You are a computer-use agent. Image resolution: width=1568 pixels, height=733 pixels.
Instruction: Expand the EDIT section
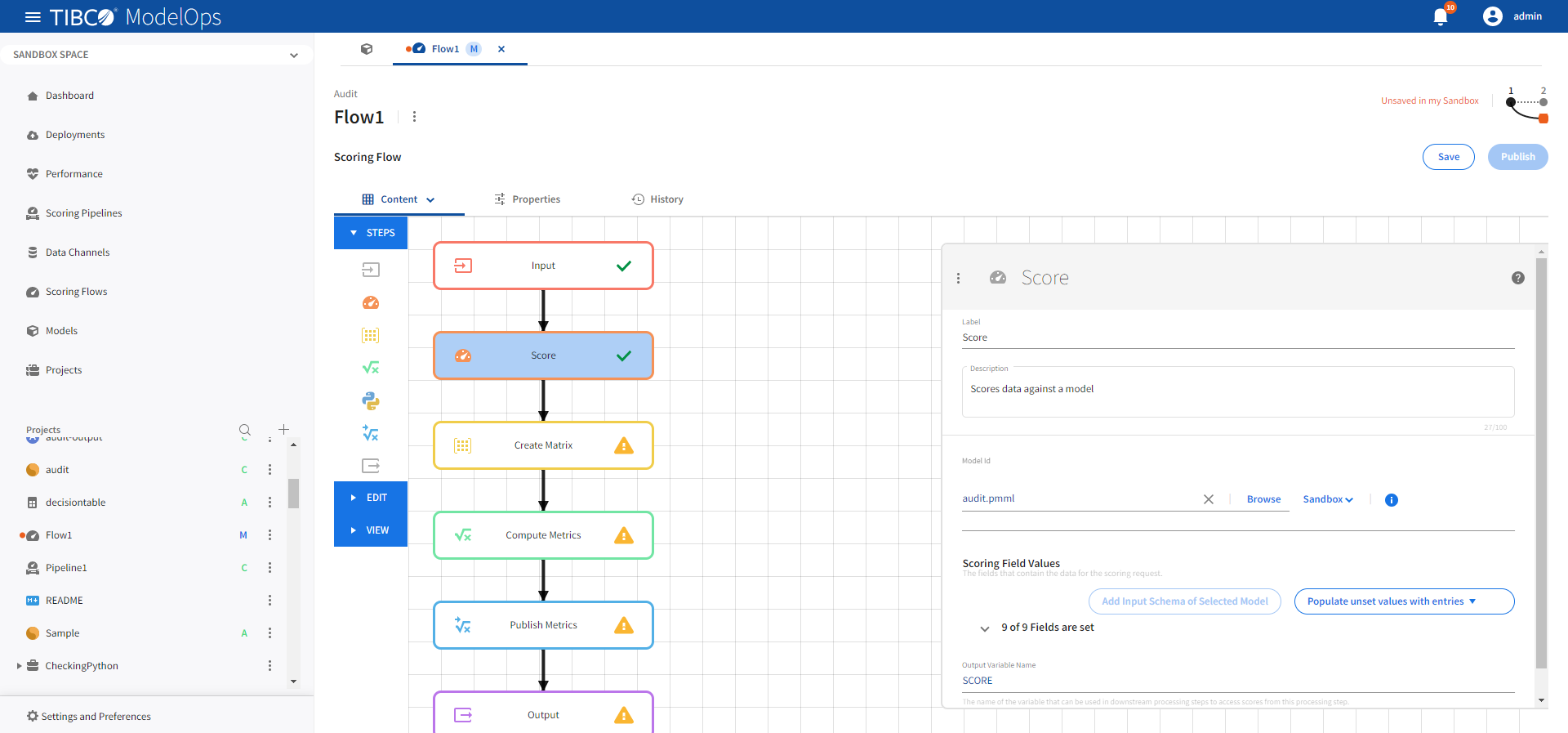click(370, 498)
